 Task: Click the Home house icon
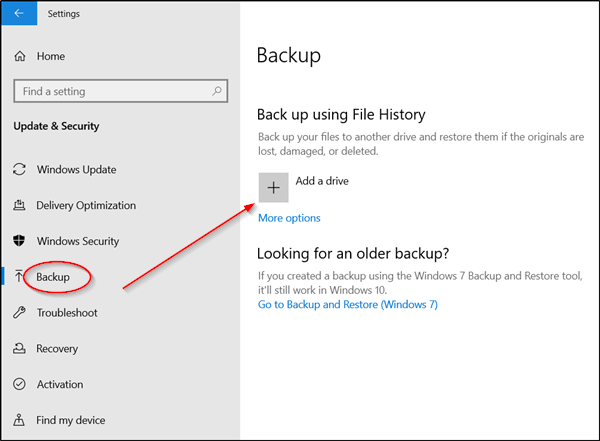(20, 56)
